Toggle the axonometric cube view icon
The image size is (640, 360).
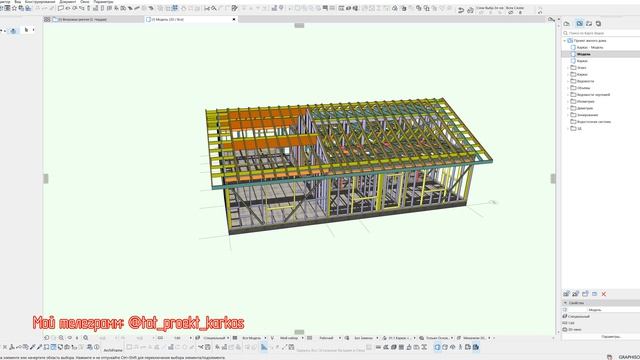point(445,347)
